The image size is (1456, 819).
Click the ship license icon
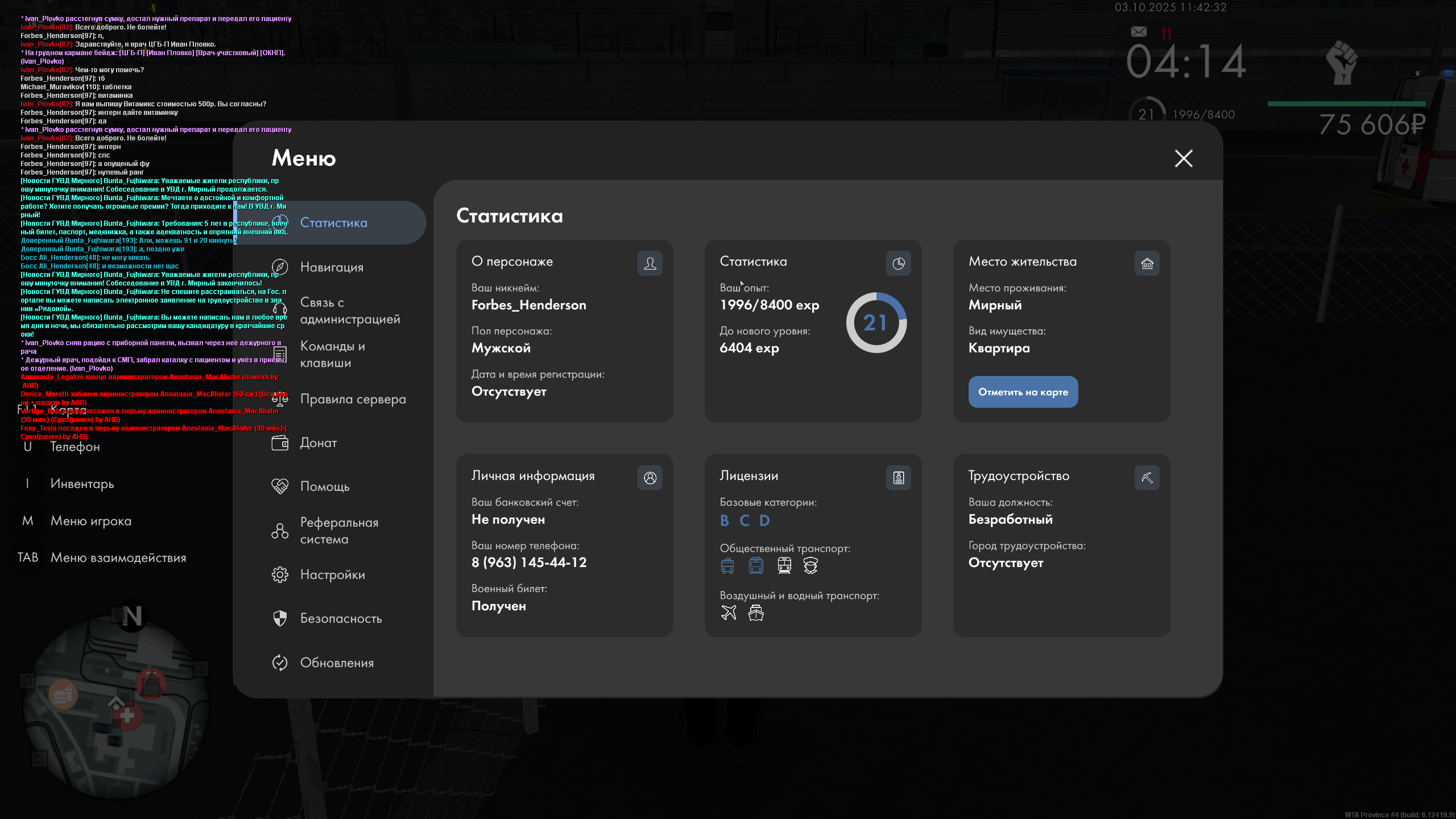(x=756, y=613)
